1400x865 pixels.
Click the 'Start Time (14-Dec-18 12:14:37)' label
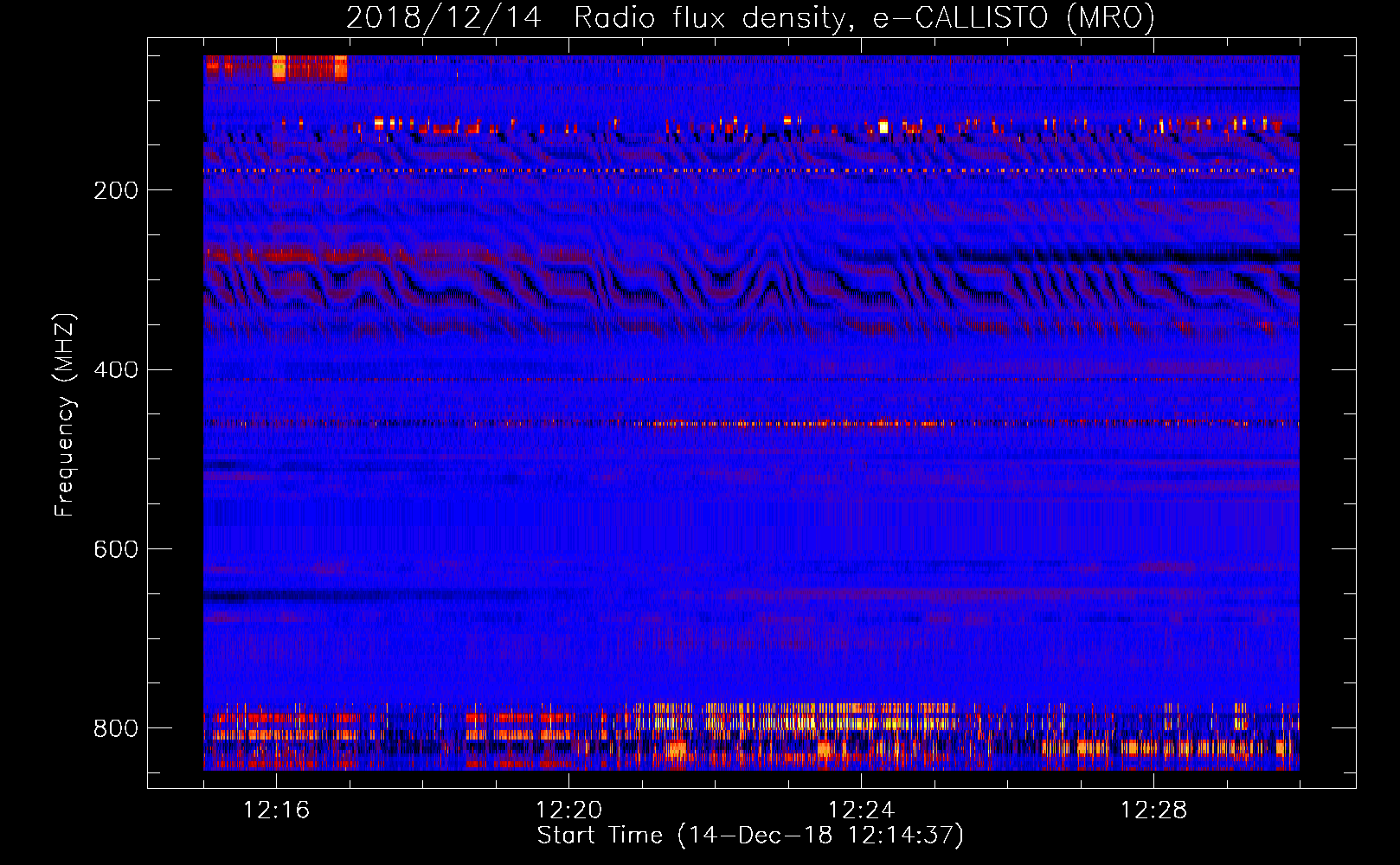pos(750,836)
